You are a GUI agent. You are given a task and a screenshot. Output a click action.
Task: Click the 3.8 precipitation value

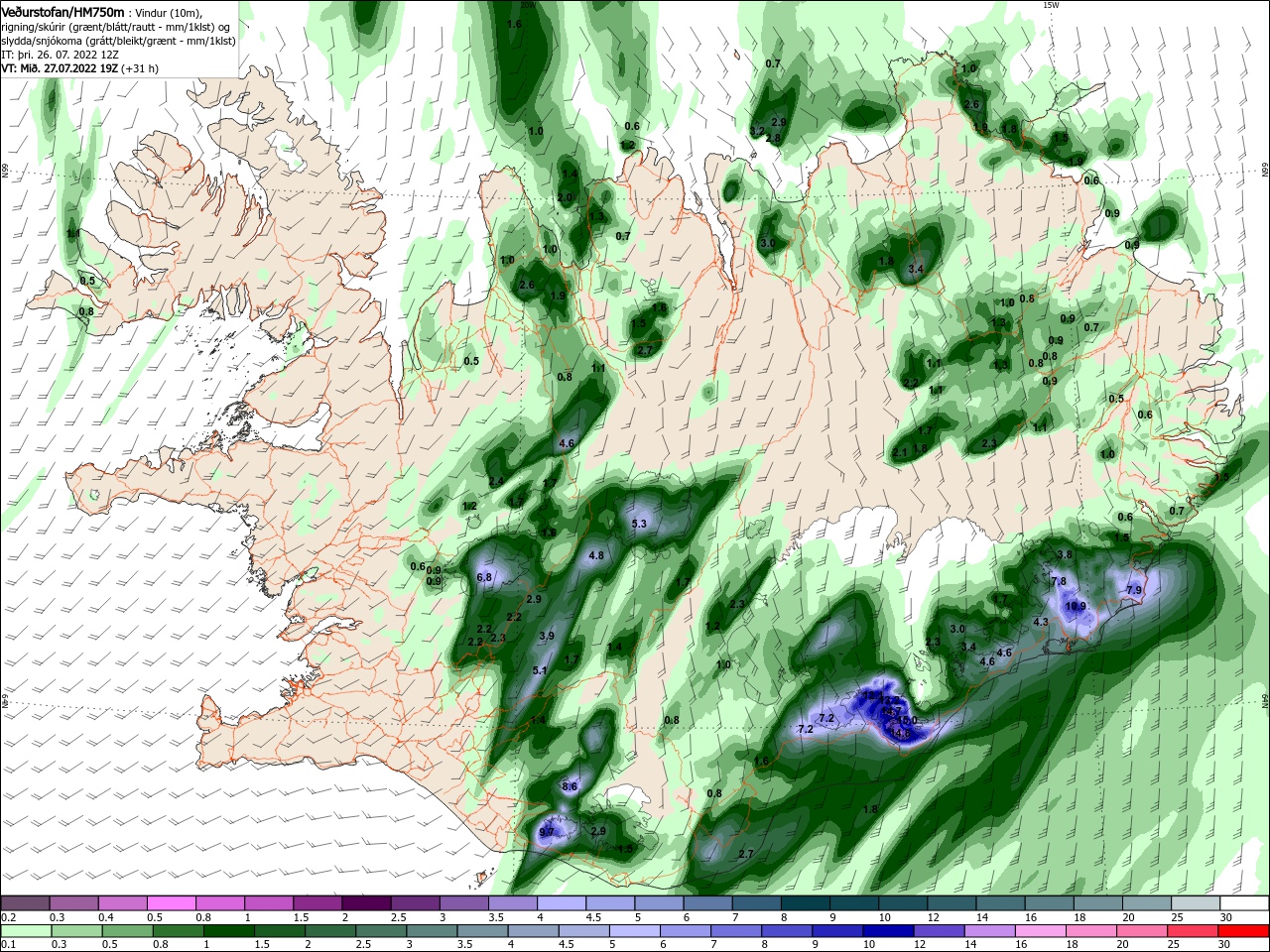coord(1066,554)
